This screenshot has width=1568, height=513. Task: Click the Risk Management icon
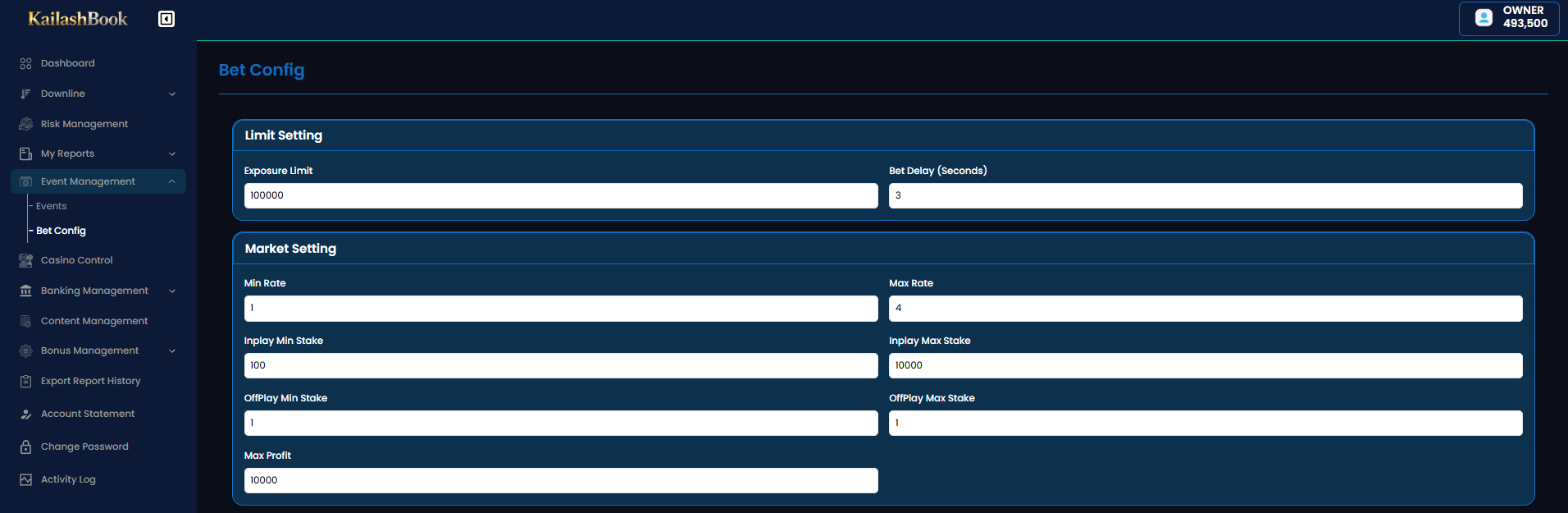coord(26,124)
